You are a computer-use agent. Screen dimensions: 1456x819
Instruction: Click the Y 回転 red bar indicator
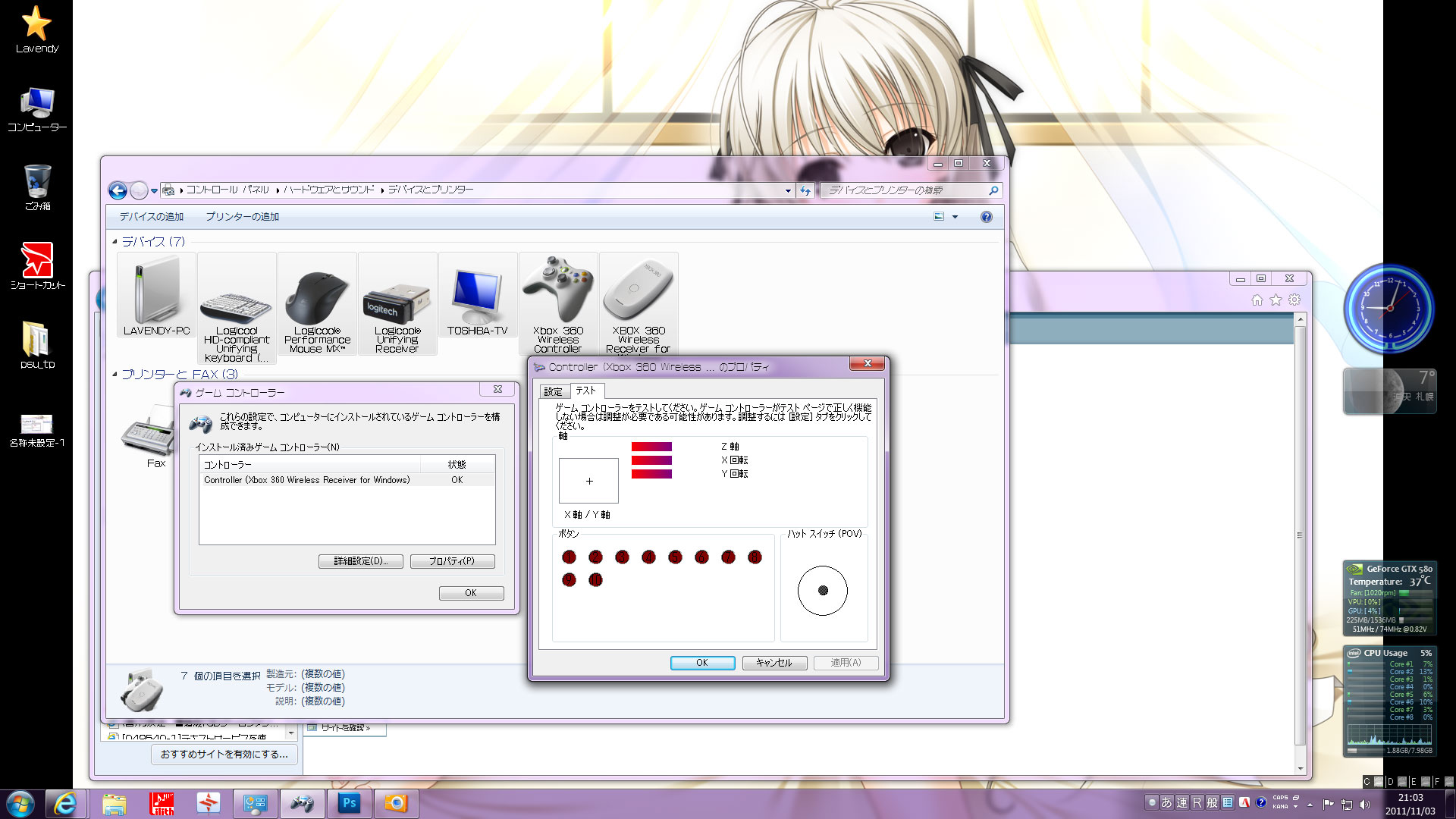pos(651,474)
